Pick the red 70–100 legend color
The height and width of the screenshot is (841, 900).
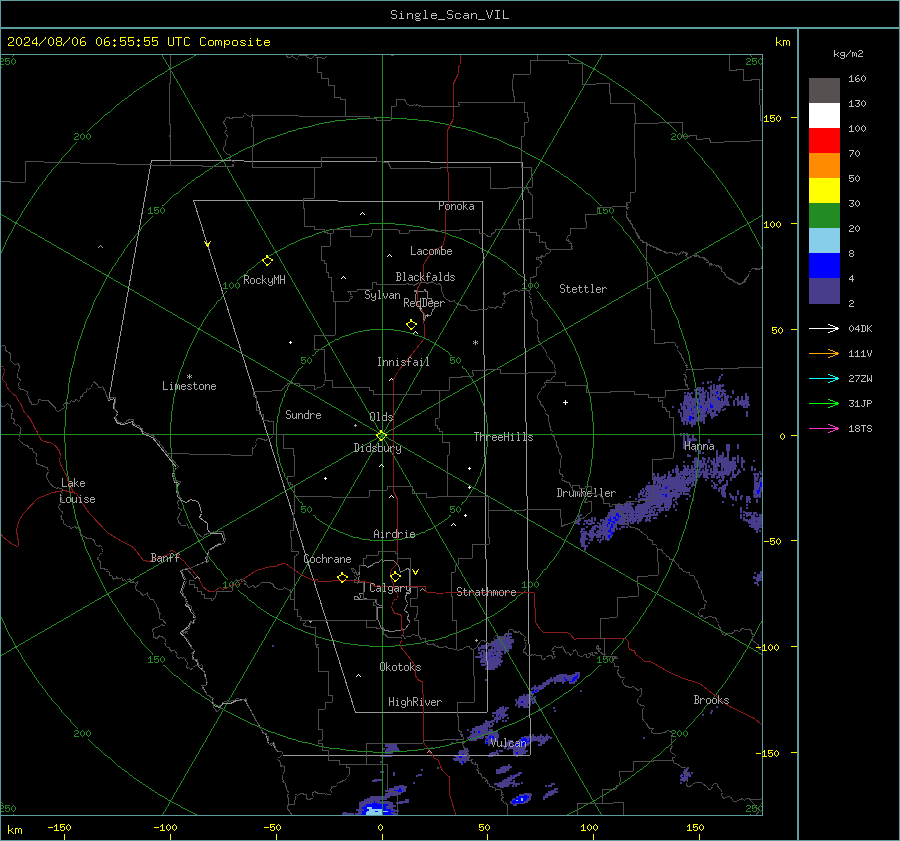[x=824, y=141]
